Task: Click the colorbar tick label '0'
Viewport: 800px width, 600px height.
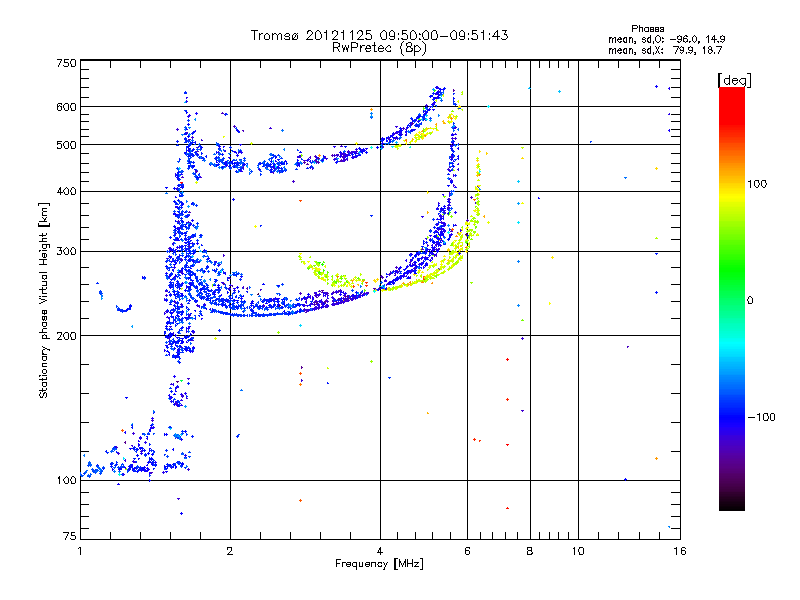Action: coord(750,301)
